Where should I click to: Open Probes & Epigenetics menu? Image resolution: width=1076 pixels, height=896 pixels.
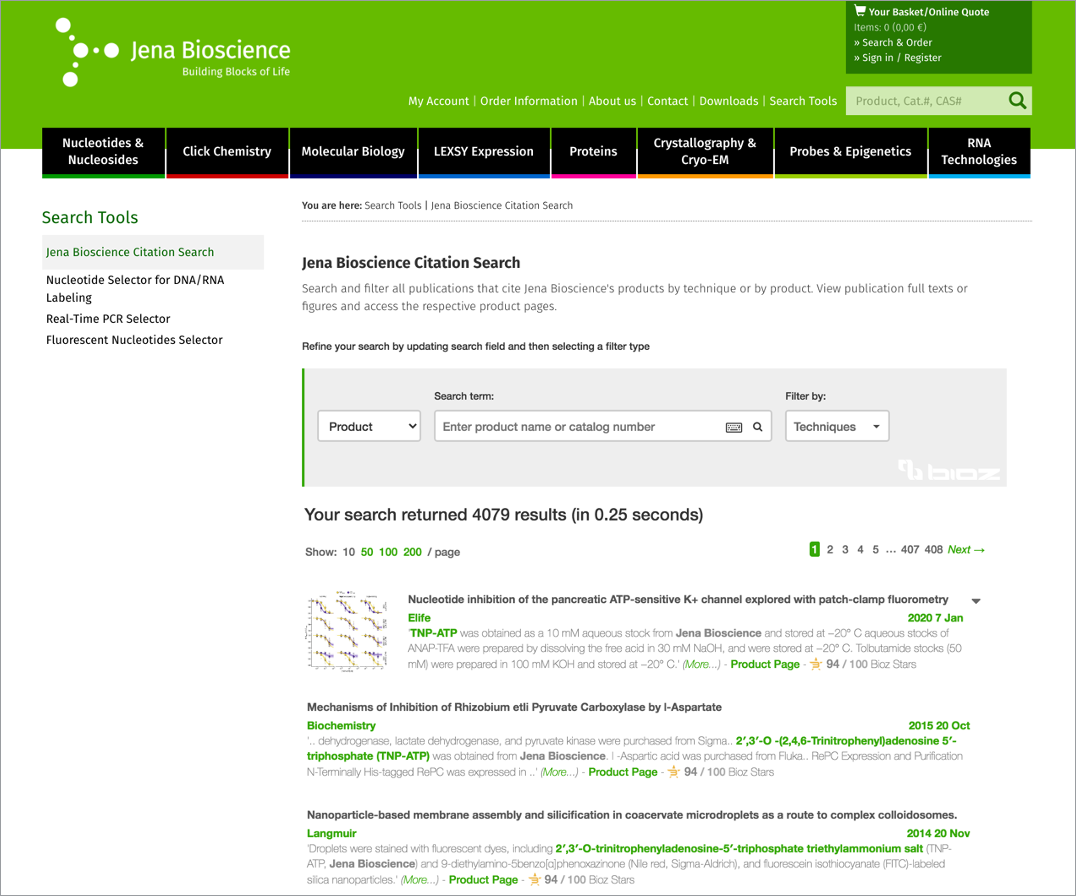click(850, 152)
